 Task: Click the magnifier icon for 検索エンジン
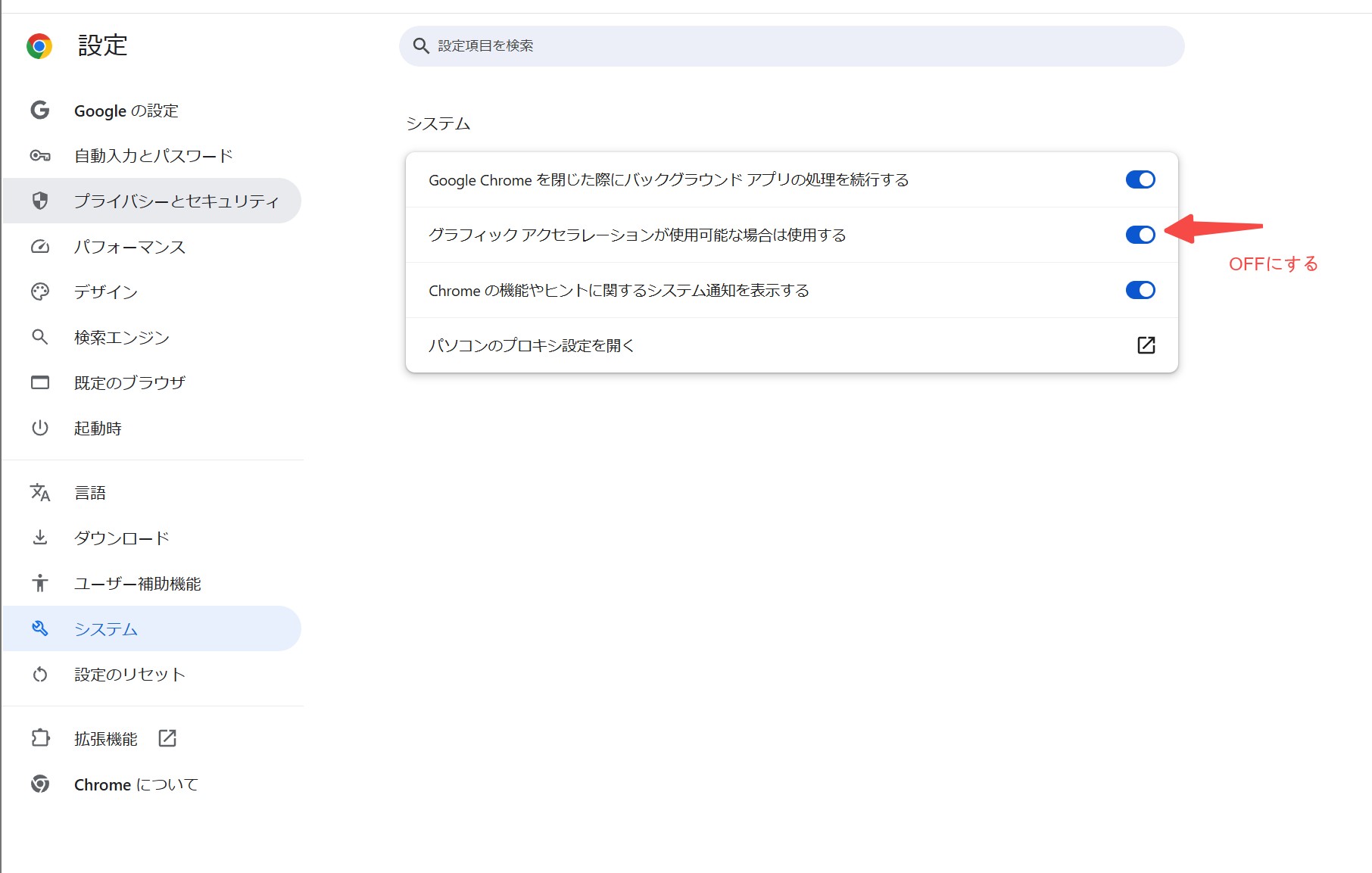(40, 337)
